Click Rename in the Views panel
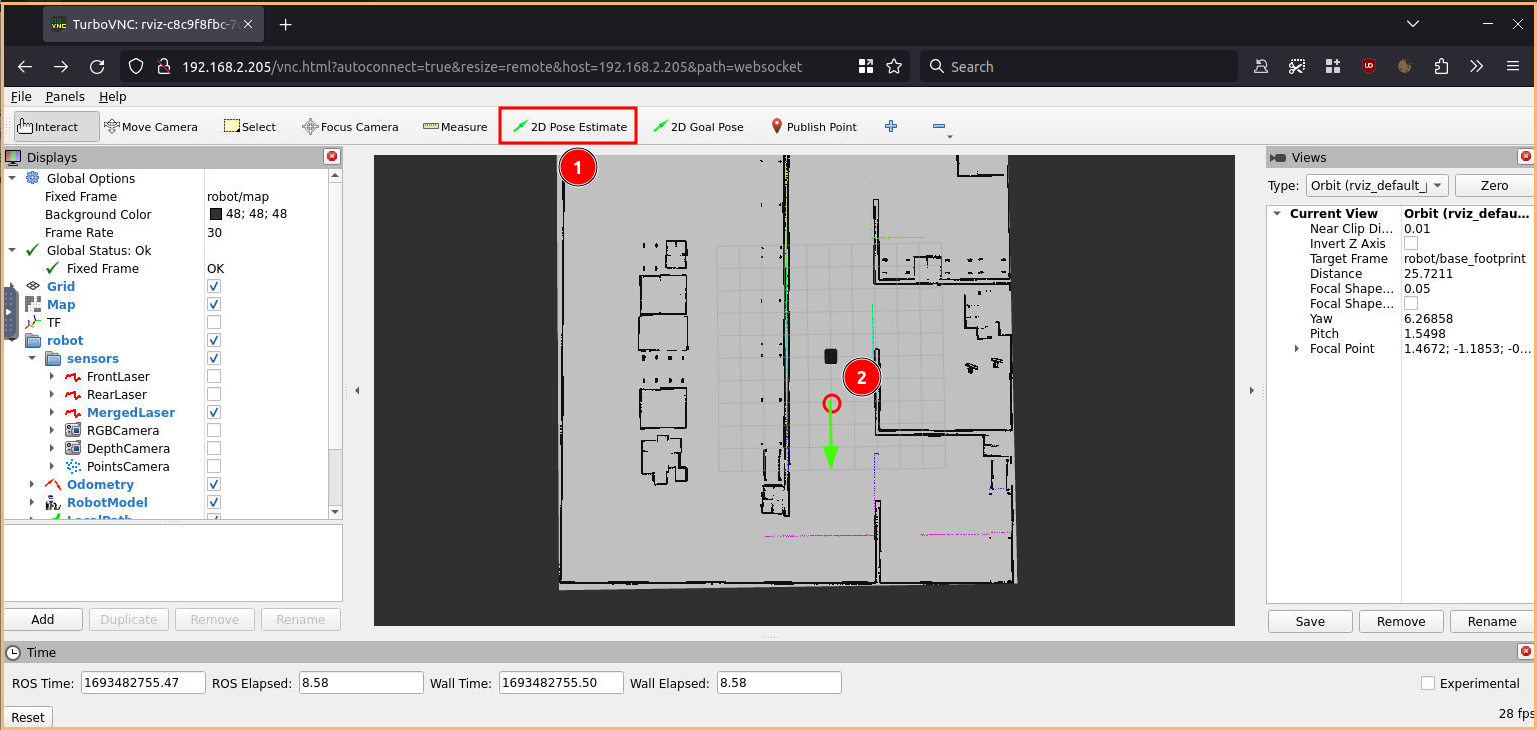The width and height of the screenshot is (1537, 730). coord(1491,621)
